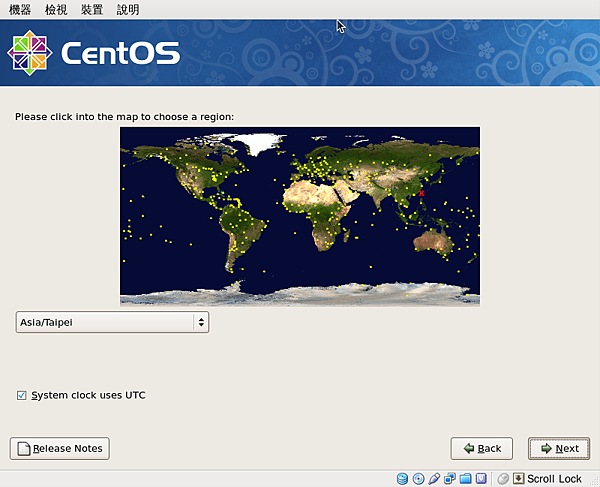
Task: Click the Release Notes button
Action: click(x=60, y=448)
